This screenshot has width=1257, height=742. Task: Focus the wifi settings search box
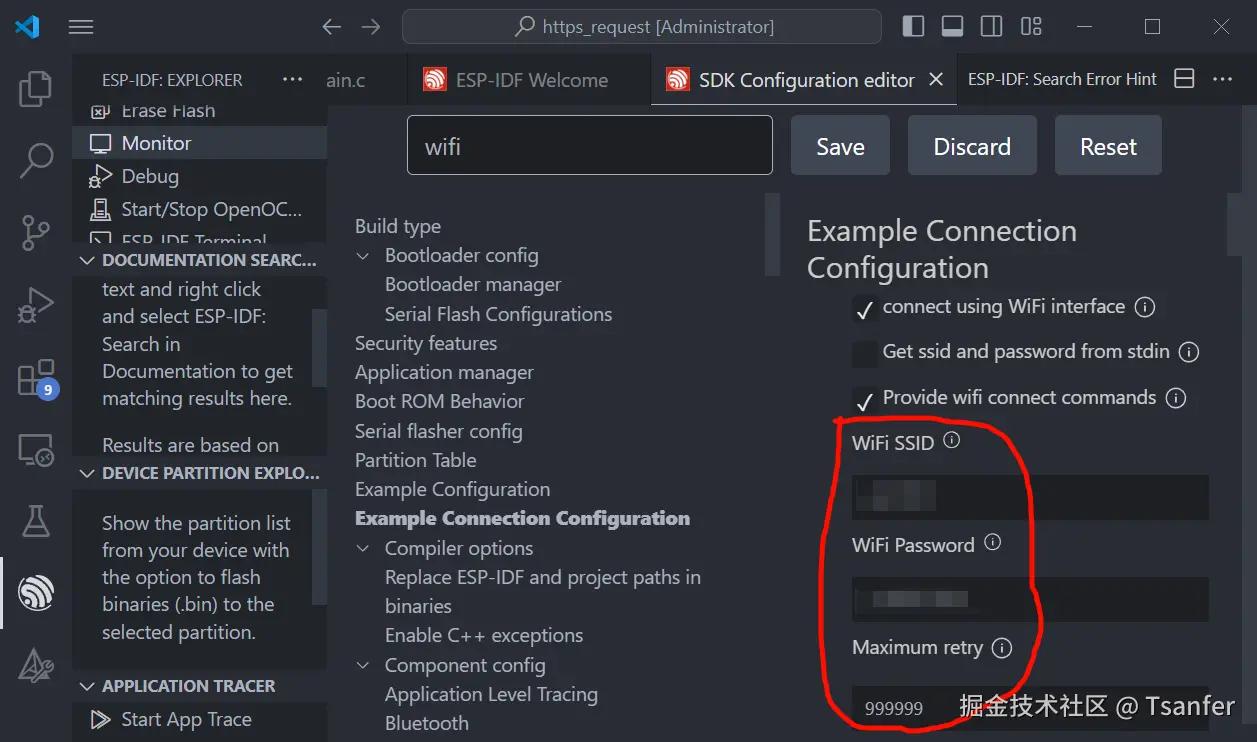[590, 145]
